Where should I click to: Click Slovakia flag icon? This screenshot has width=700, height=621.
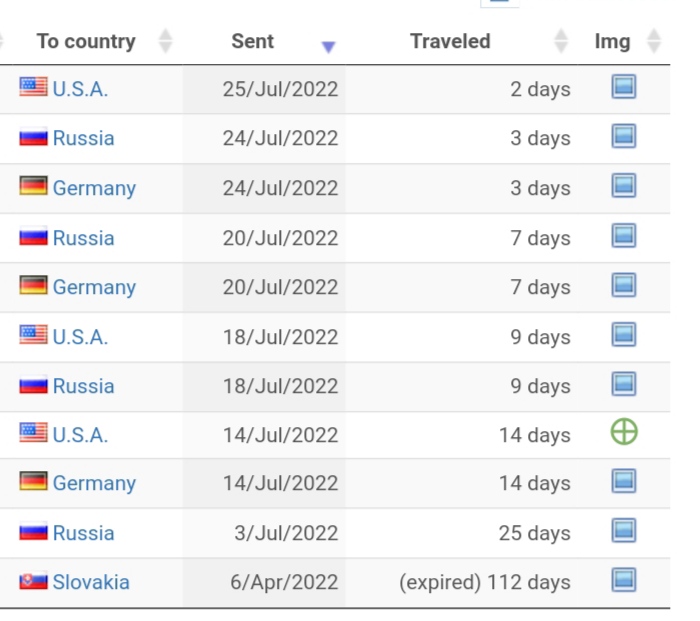tap(33, 581)
